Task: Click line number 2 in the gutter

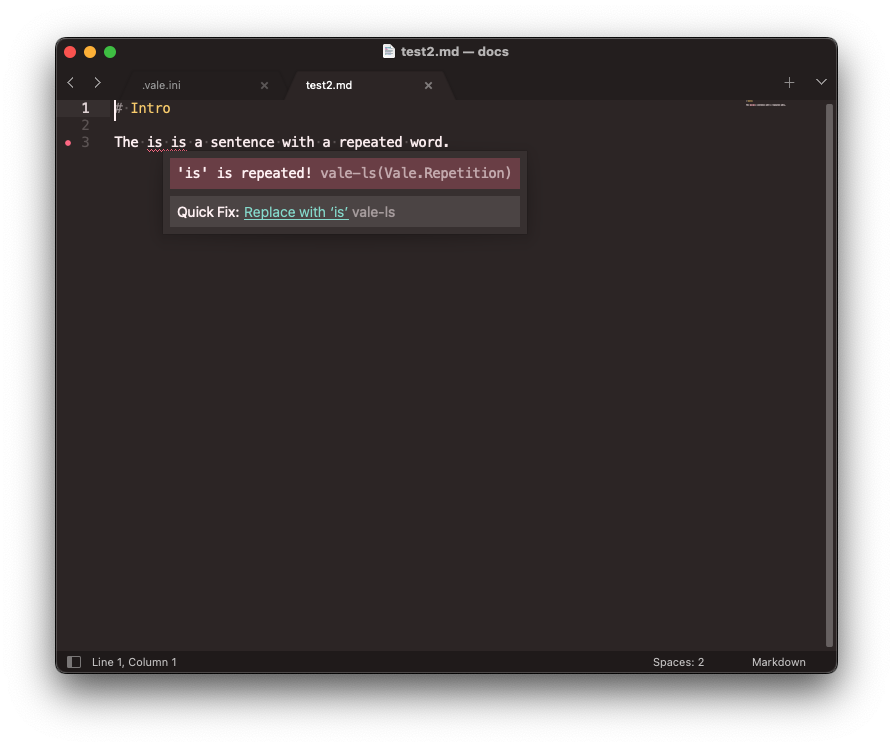Action: [85, 125]
